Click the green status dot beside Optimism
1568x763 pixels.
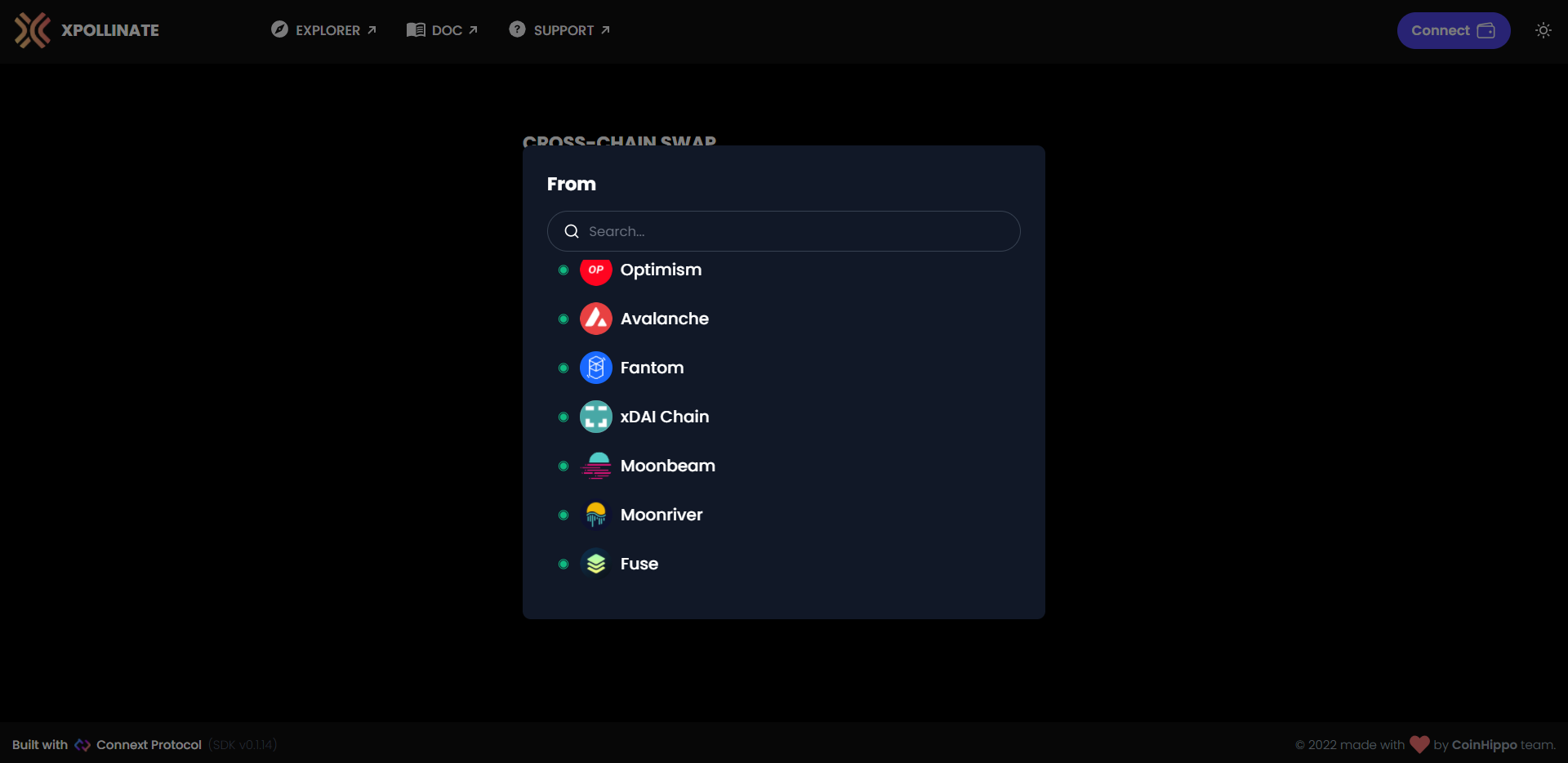coord(563,270)
